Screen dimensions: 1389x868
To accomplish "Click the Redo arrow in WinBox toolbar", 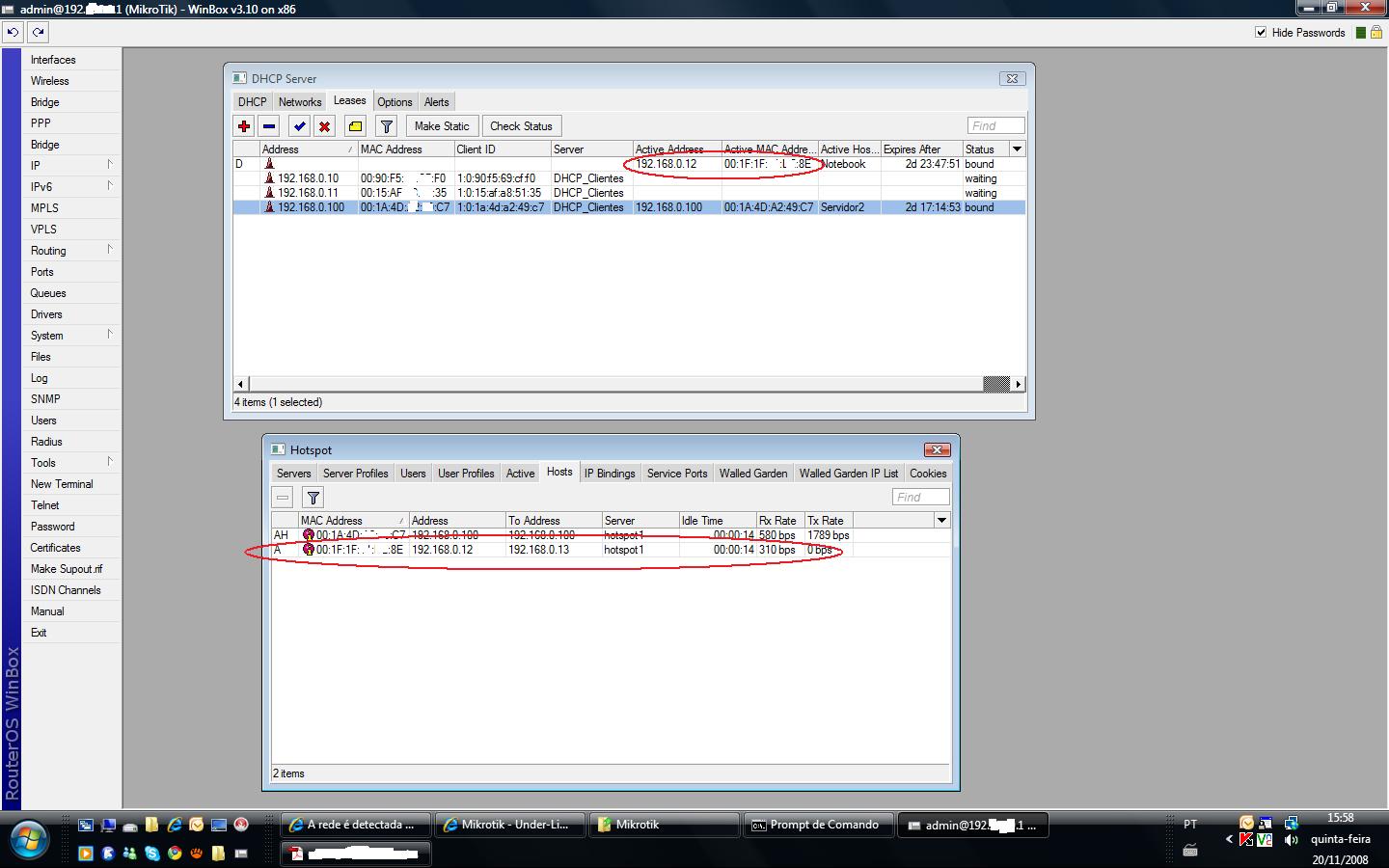I will point(38,32).
